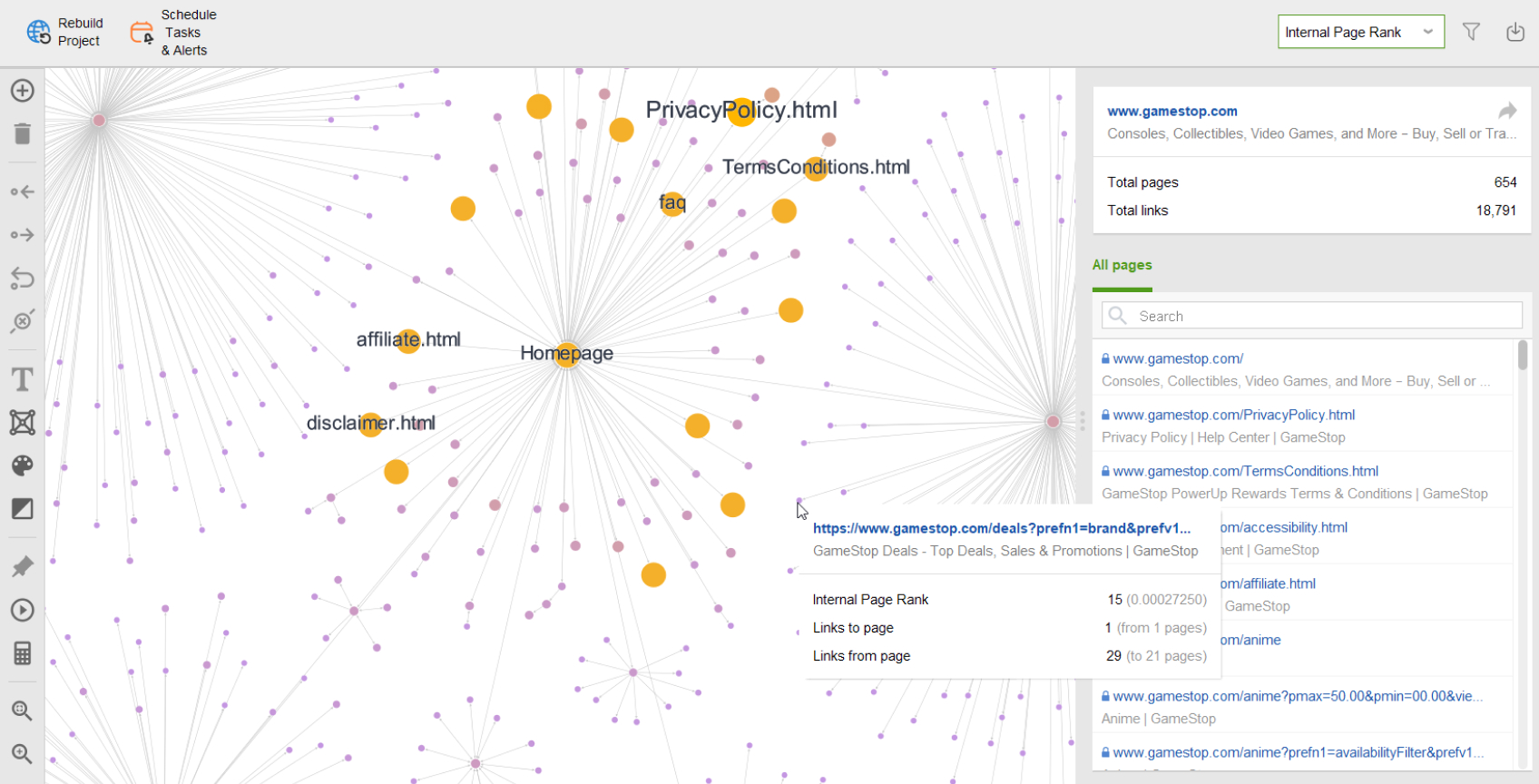The width and height of the screenshot is (1539, 784).
Task: Click the lock icon beside PrivacyPolicy.html
Action: 1105,415
